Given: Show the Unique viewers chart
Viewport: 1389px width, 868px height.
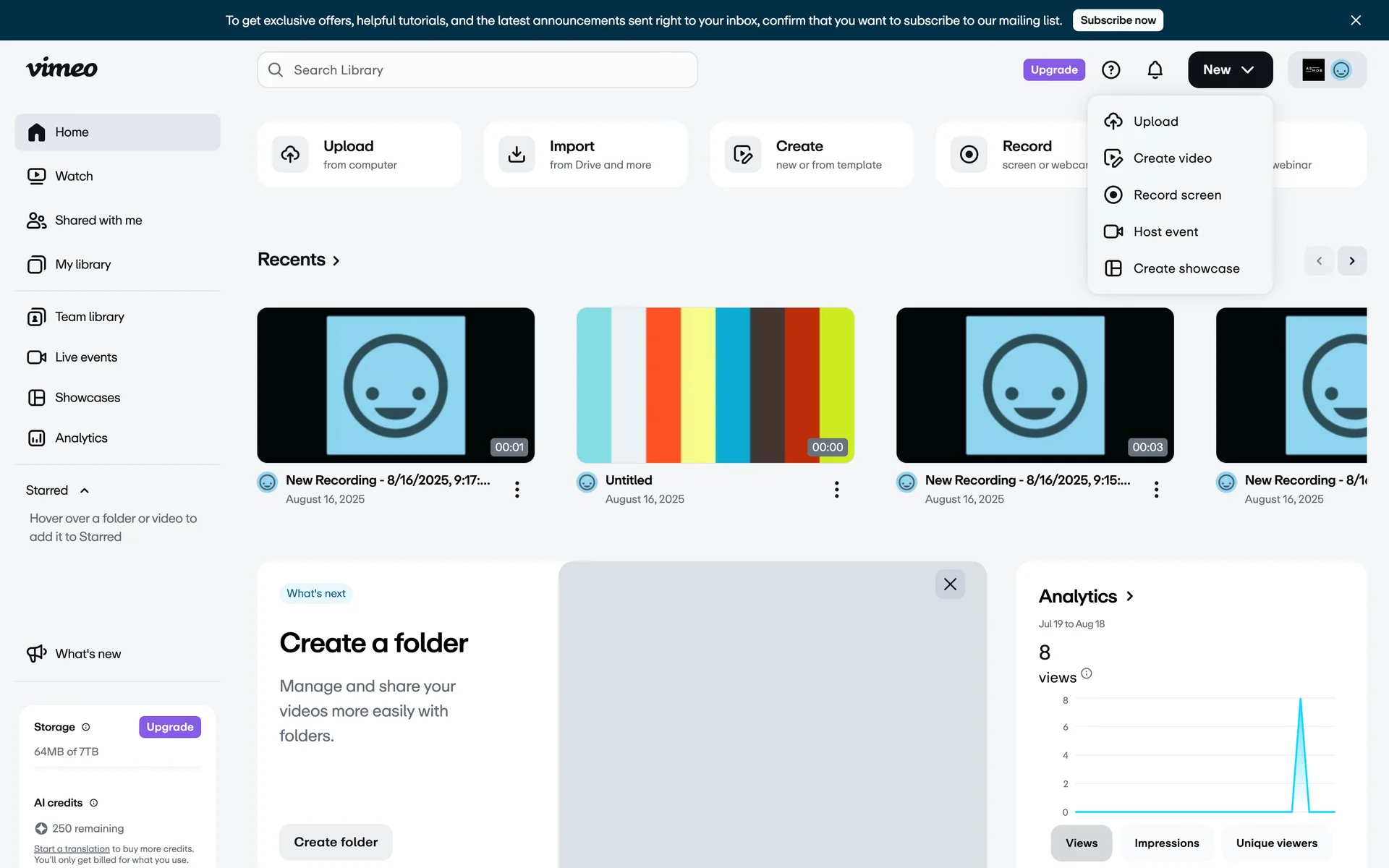Looking at the screenshot, I should (x=1276, y=843).
